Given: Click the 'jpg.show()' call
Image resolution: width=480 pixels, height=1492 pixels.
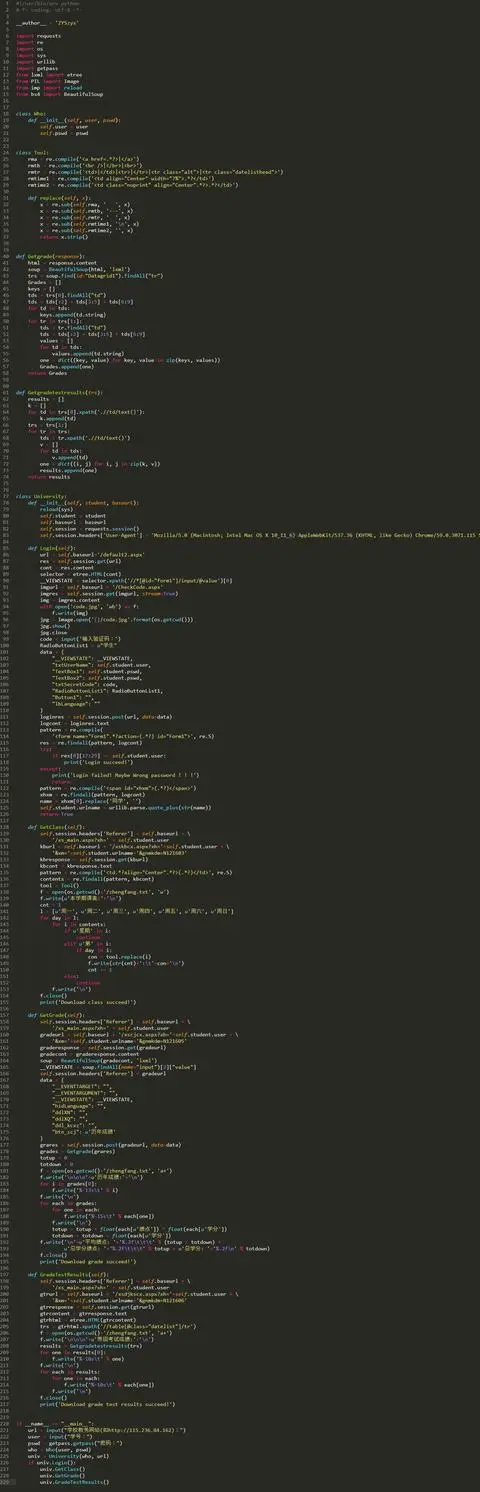Looking at the screenshot, I should (54, 626).
